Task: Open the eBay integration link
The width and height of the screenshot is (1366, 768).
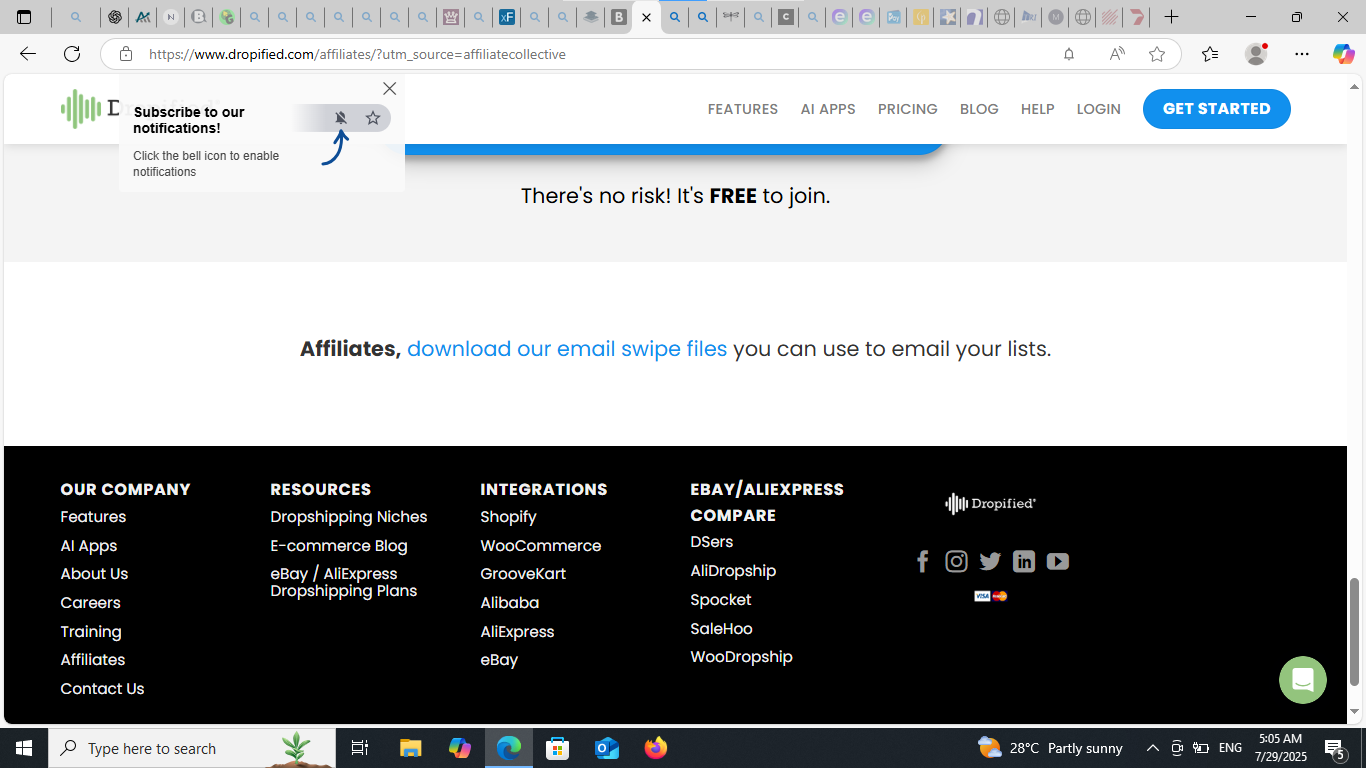Action: (499, 660)
